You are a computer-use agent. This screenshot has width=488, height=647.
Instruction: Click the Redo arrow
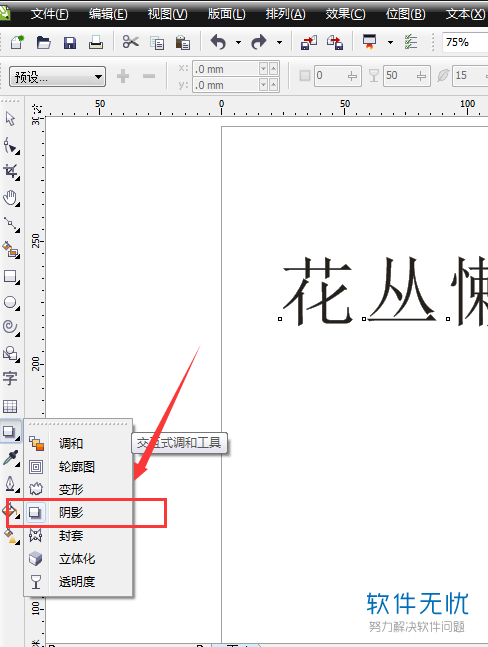pyautogui.click(x=259, y=42)
